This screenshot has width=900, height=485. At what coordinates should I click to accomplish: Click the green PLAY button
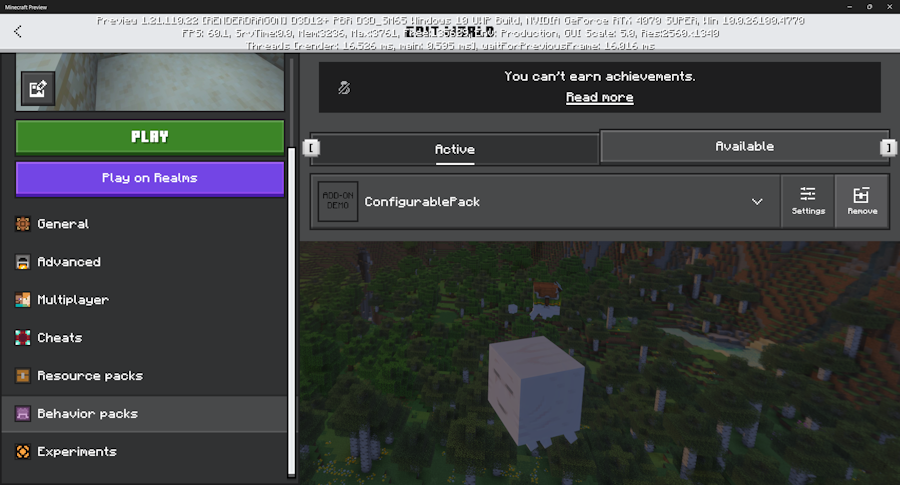(150, 137)
